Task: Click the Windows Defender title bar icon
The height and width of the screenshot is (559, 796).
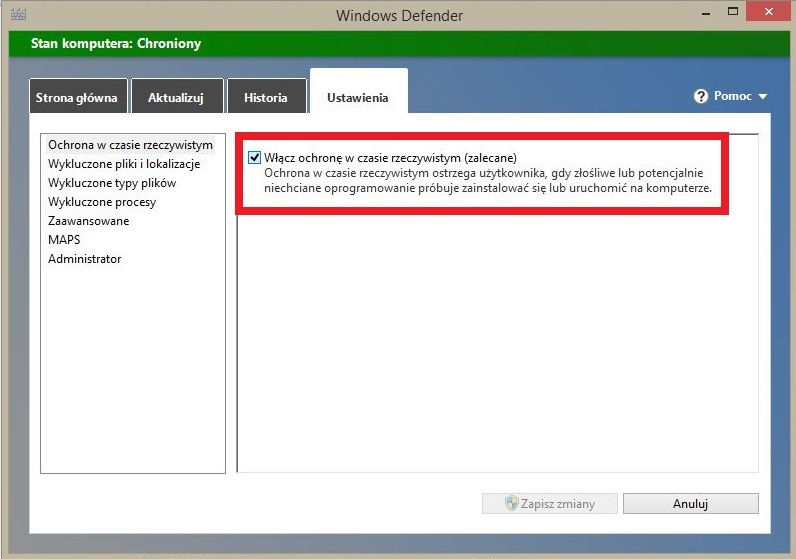Action: [18, 14]
